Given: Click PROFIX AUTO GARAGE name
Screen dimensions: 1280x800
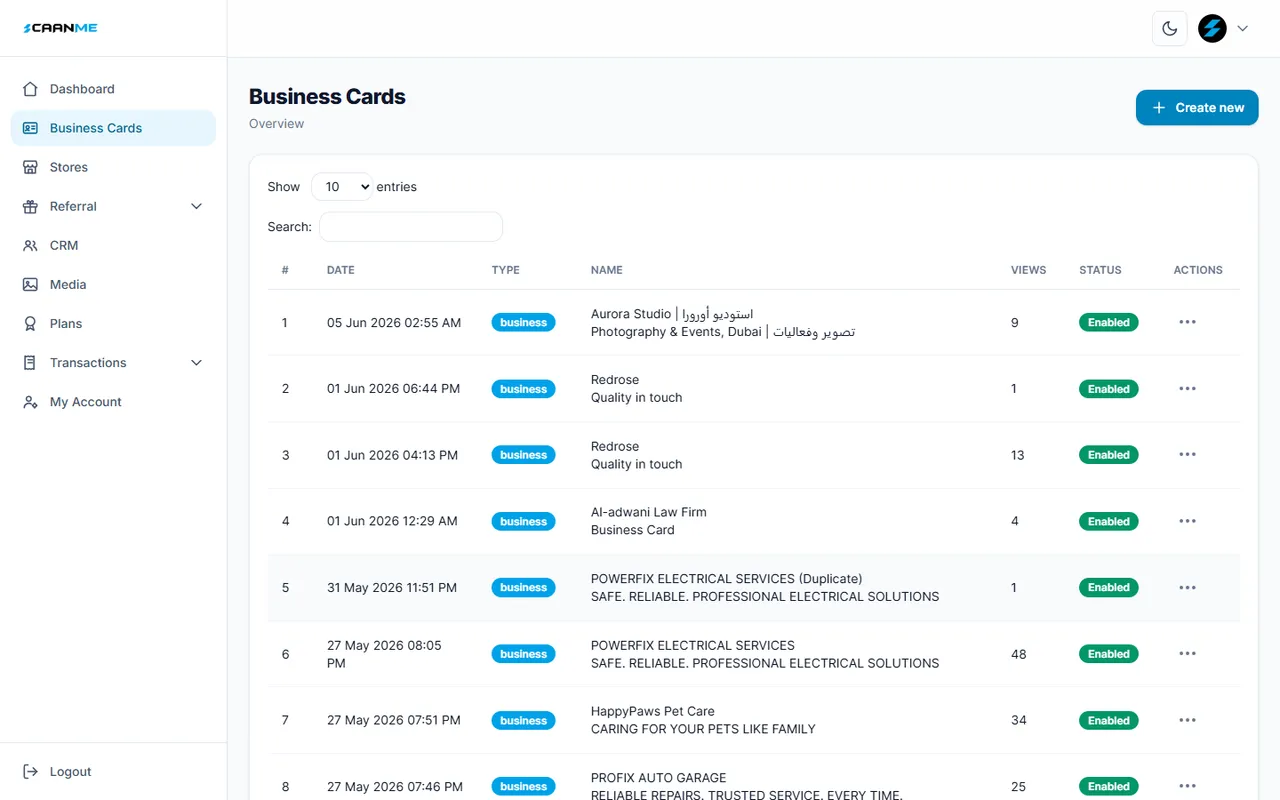Looking at the screenshot, I should pos(659,777).
